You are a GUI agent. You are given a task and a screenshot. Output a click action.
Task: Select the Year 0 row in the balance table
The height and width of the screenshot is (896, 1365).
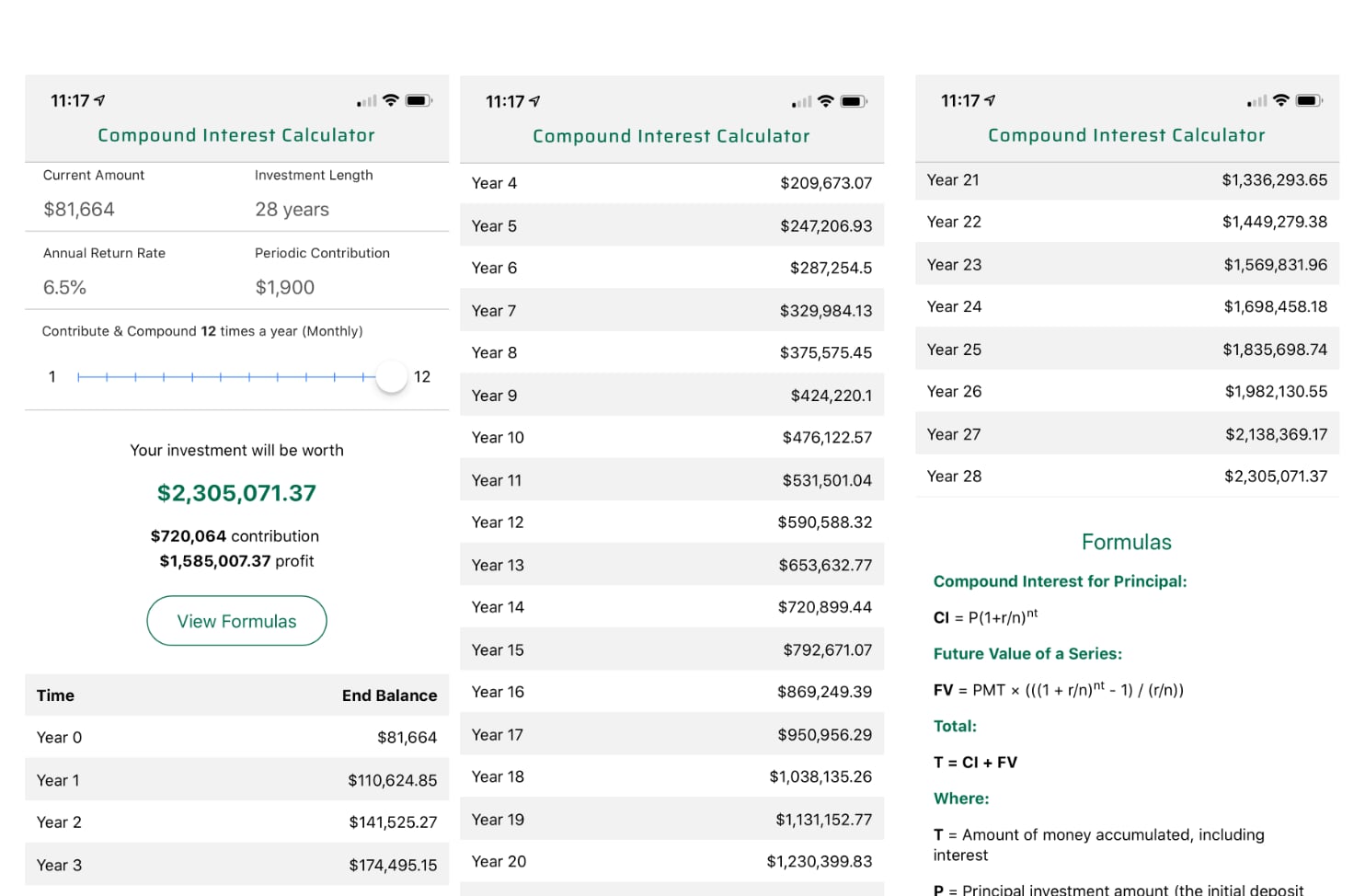(236, 738)
